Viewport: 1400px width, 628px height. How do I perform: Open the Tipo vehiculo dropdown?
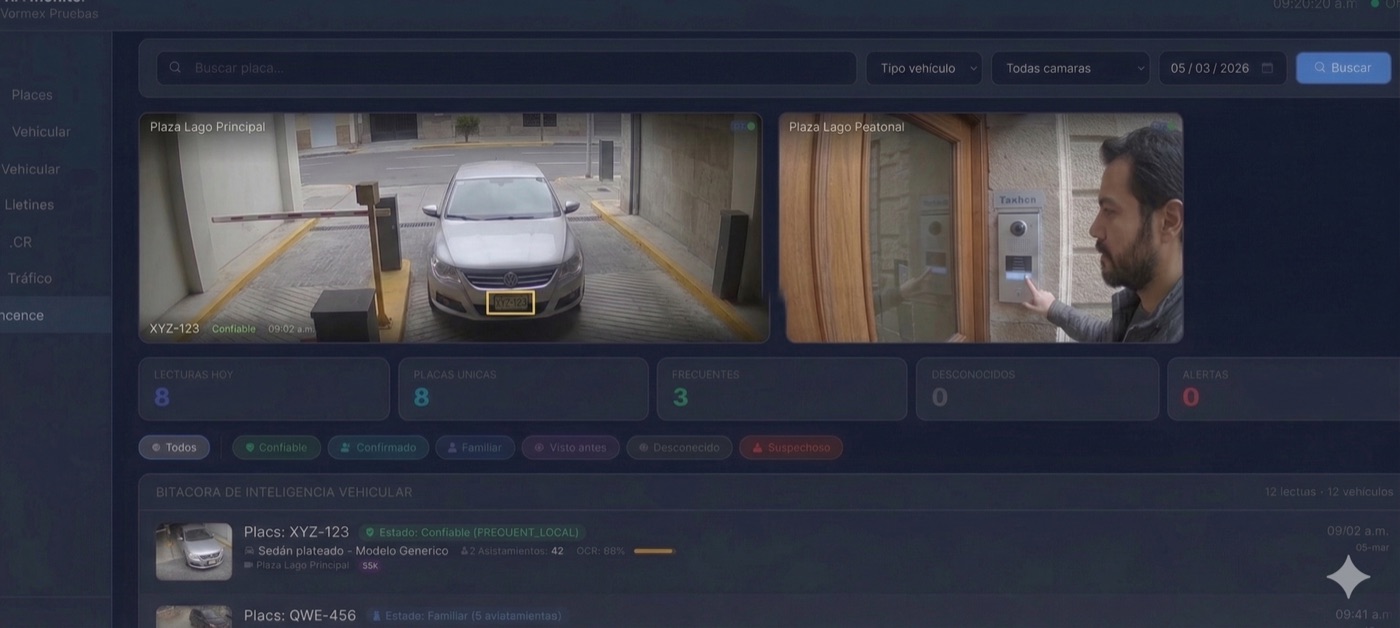pos(923,67)
